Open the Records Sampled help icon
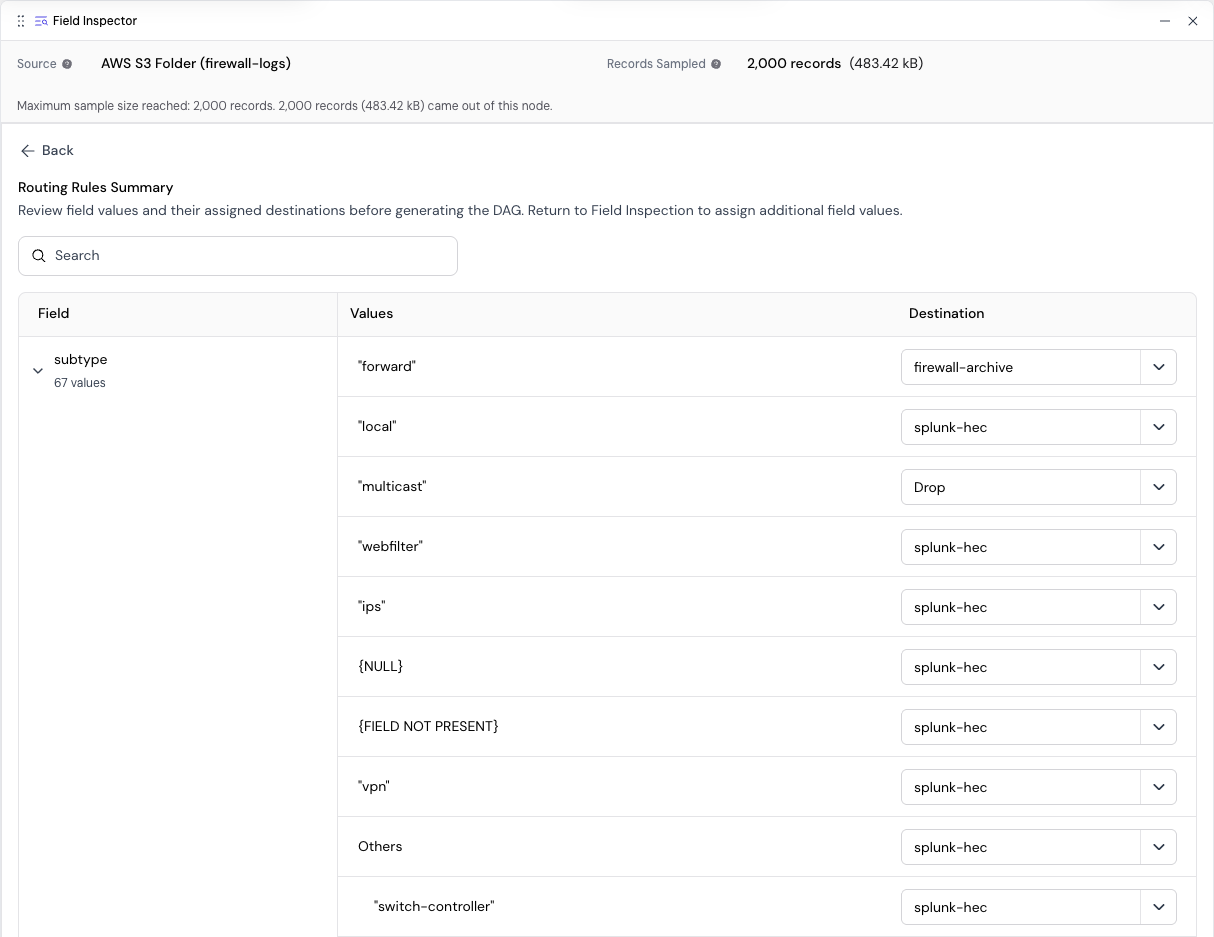The height and width of the screenshot is (937, 1214). coord(716,64)
